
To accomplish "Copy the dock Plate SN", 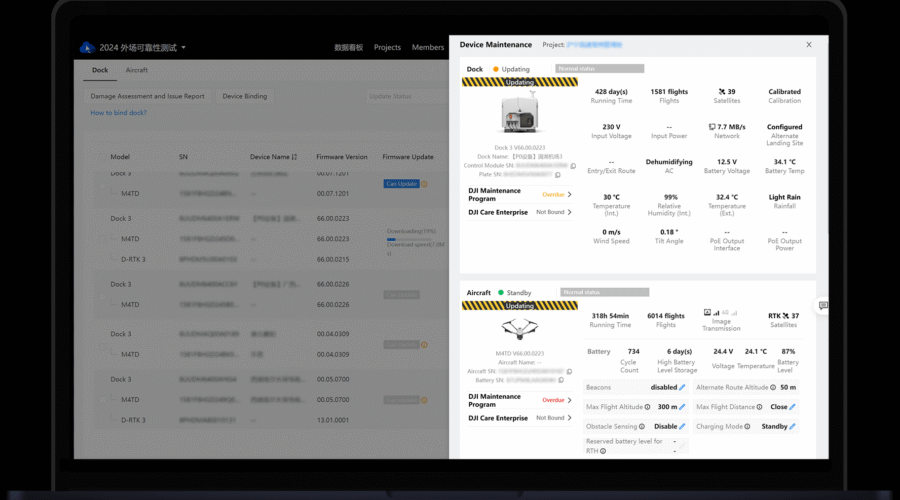I will (x=558, y=174).
